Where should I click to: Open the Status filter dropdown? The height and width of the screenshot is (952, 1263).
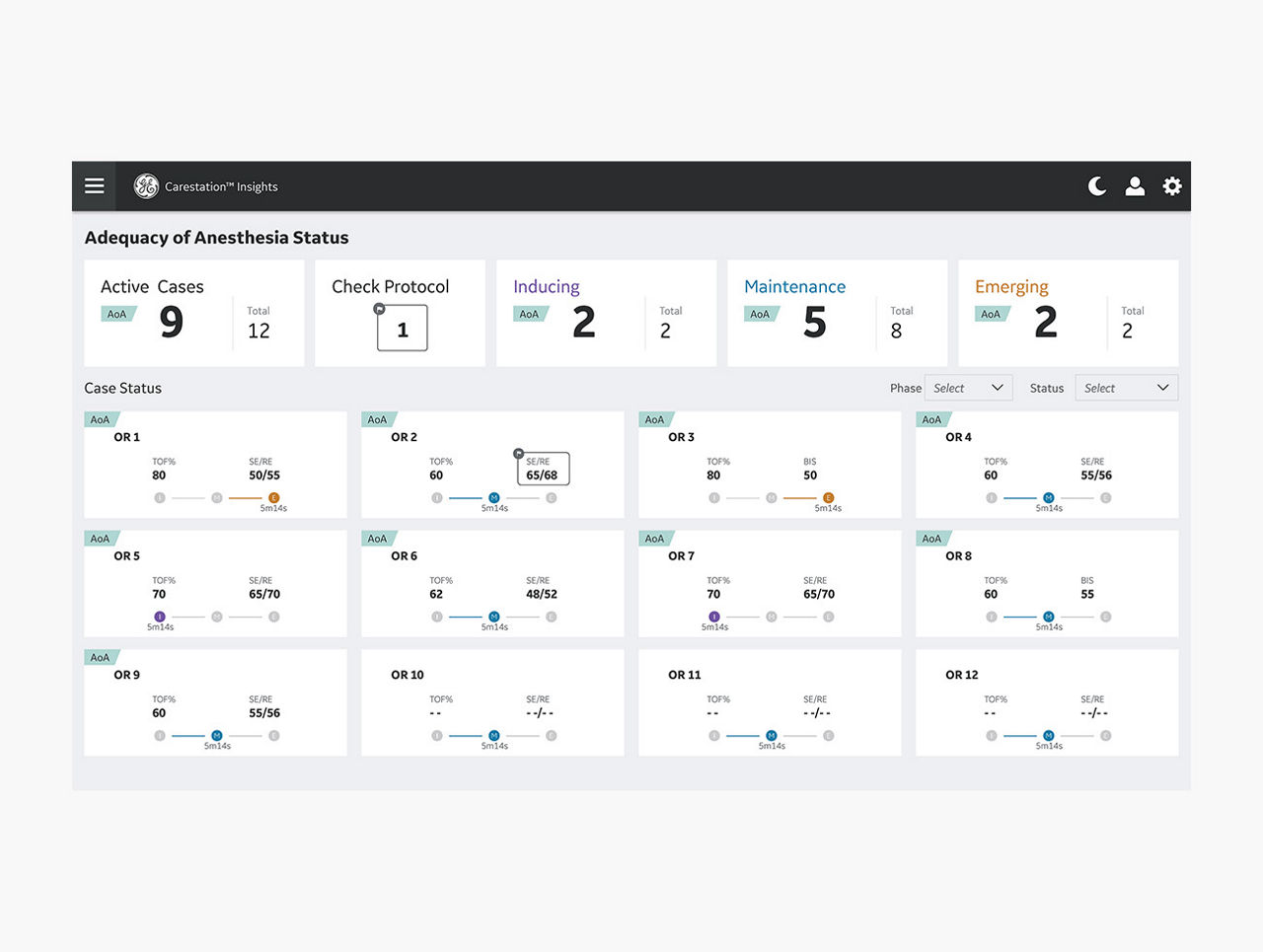click(1126, 389)
